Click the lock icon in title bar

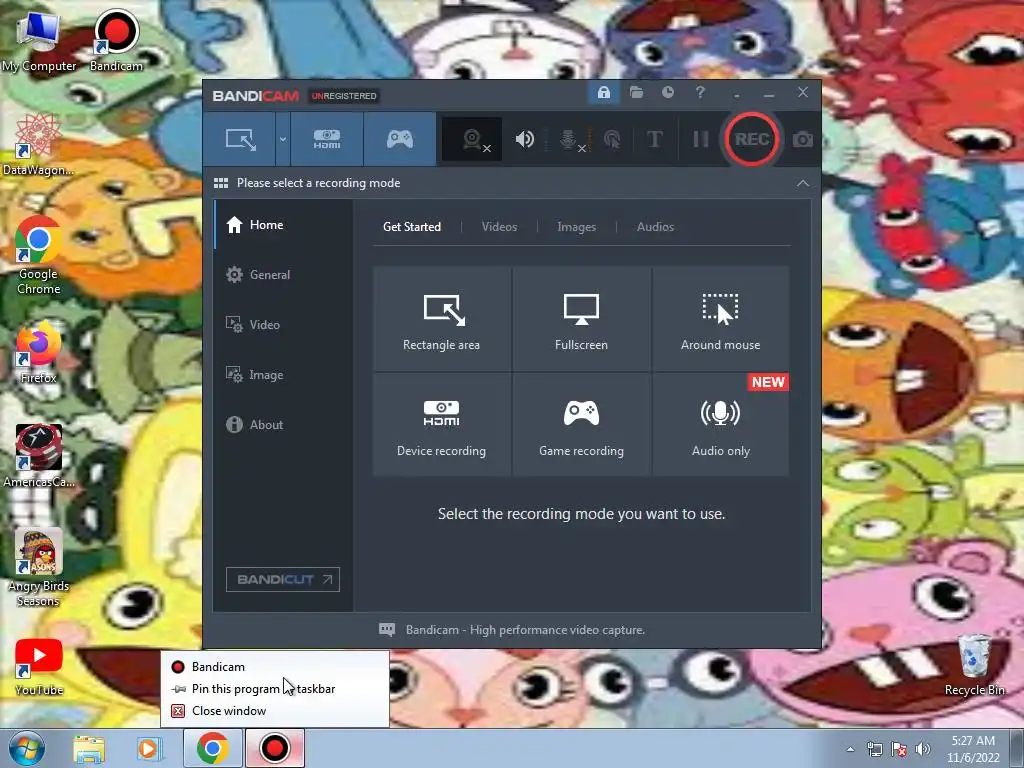[603, 93]
